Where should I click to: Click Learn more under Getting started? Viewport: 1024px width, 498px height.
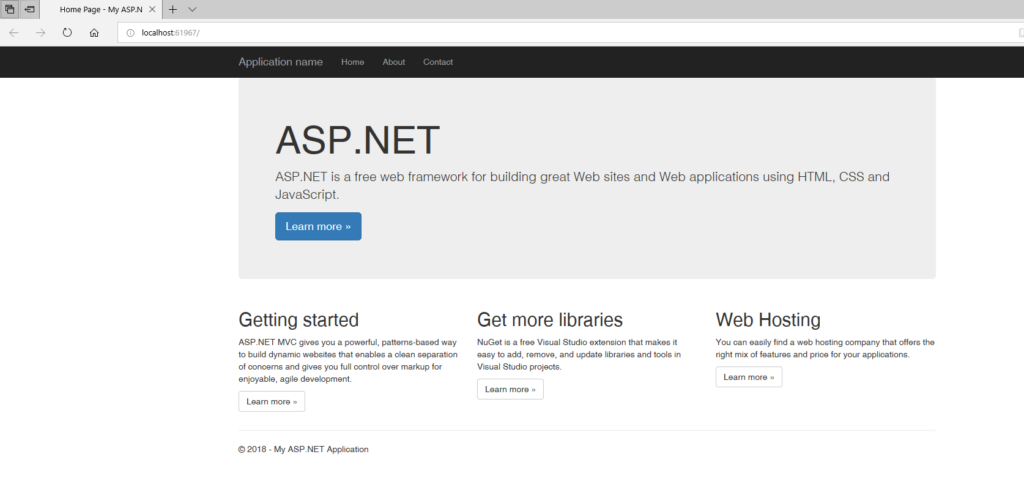(x=272, y=401)
